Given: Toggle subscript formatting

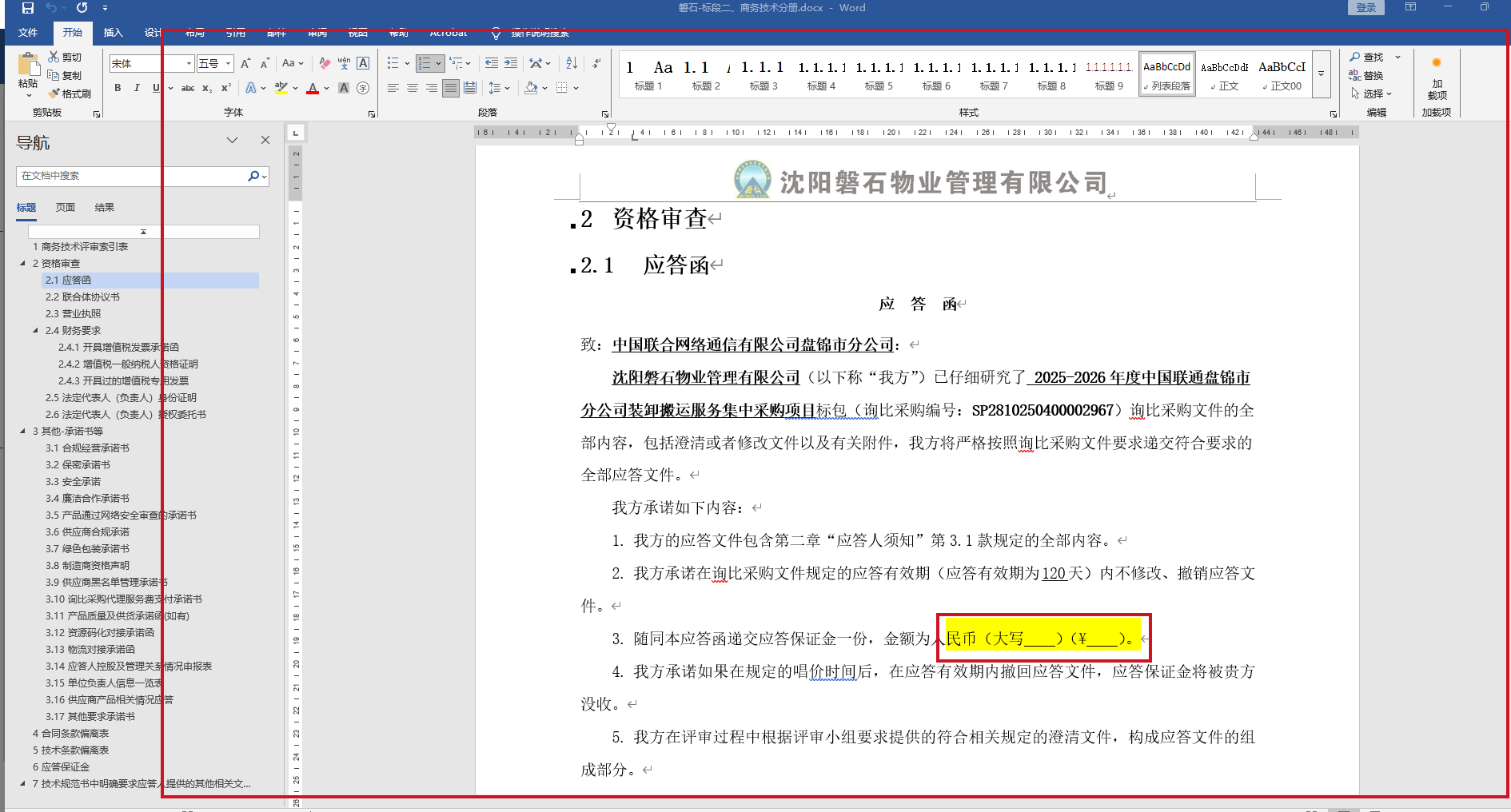Looking at the screenshot, I should [x=207, y=88].
